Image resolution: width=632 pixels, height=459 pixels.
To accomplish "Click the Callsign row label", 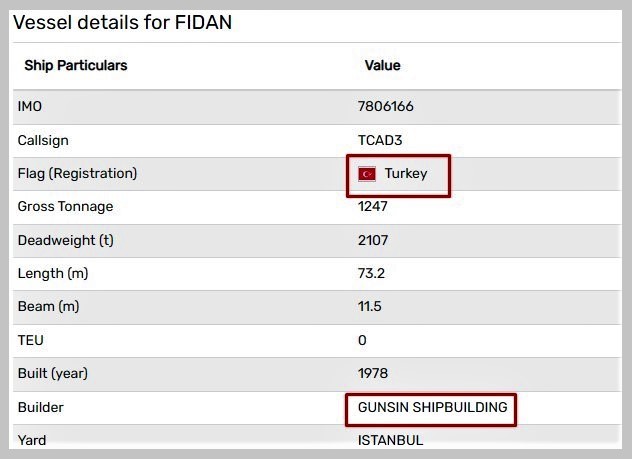I will 43,141.
